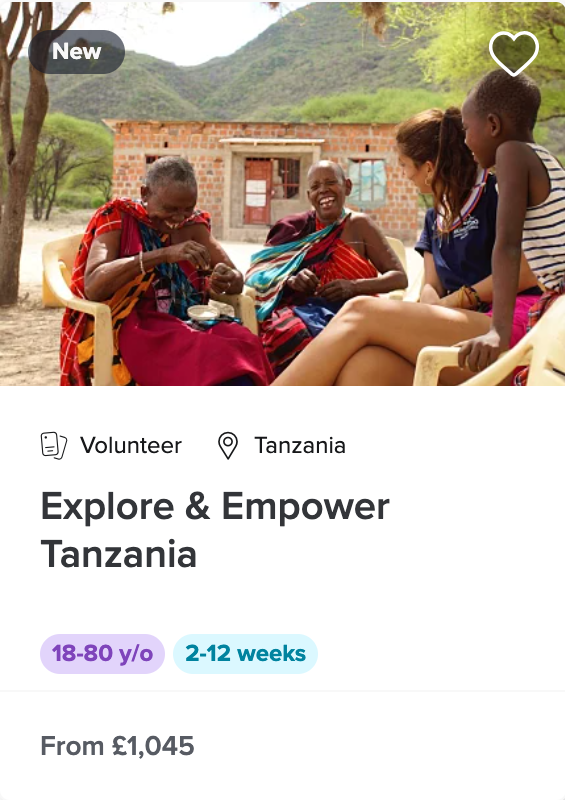Click the Volunteer cards icon
Screen dimensions: 565x800
click(54, 445)
